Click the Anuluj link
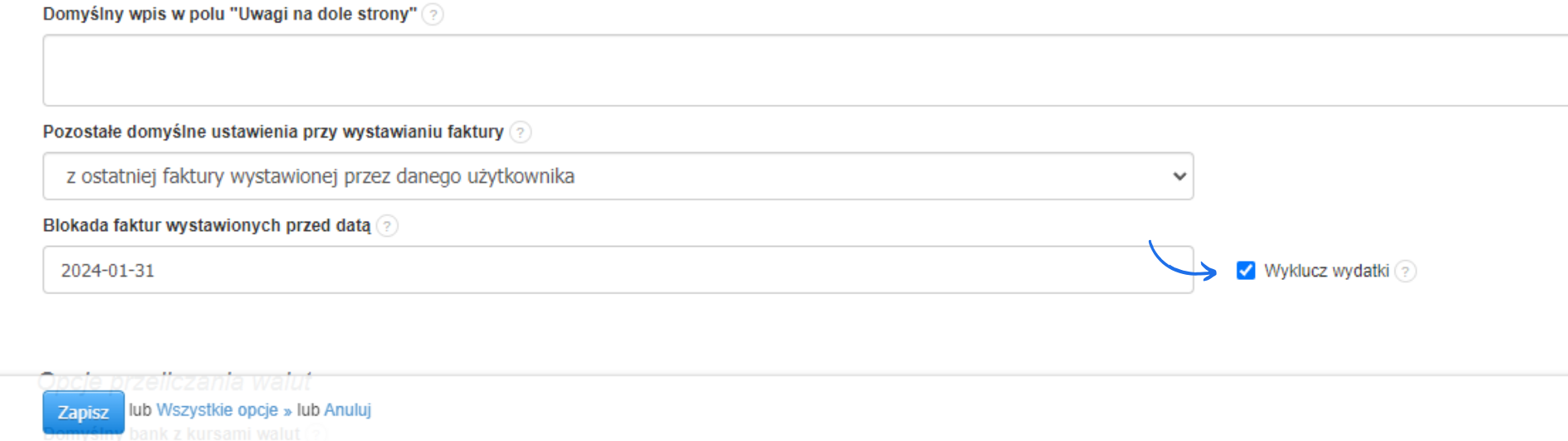The width and height of the screenshot is (1568, 441). click(347, 410)
